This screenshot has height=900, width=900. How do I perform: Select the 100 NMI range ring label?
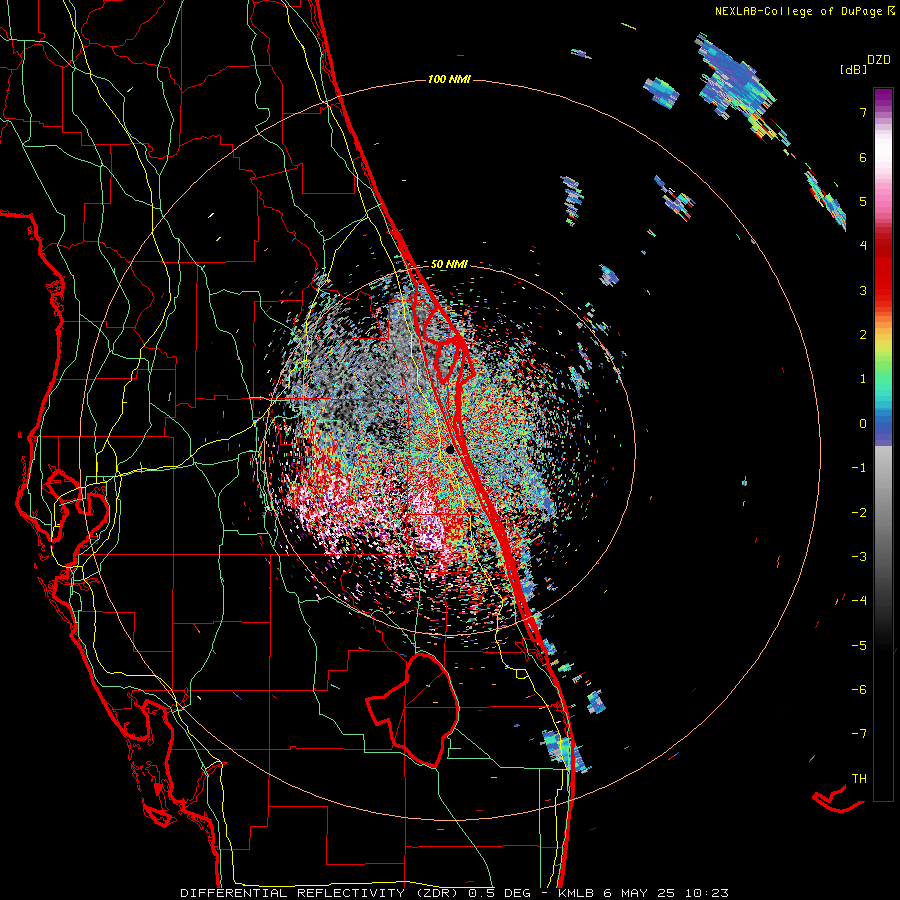point(449,79)
